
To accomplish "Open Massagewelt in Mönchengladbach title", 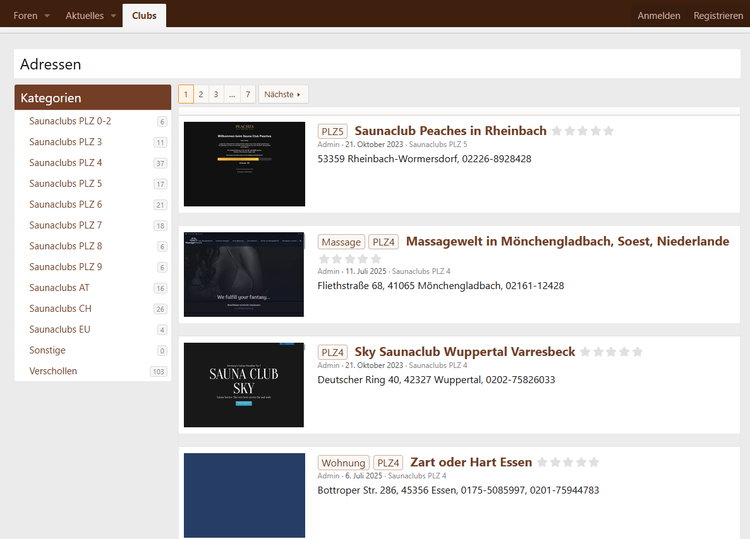I will coord(568,241).
